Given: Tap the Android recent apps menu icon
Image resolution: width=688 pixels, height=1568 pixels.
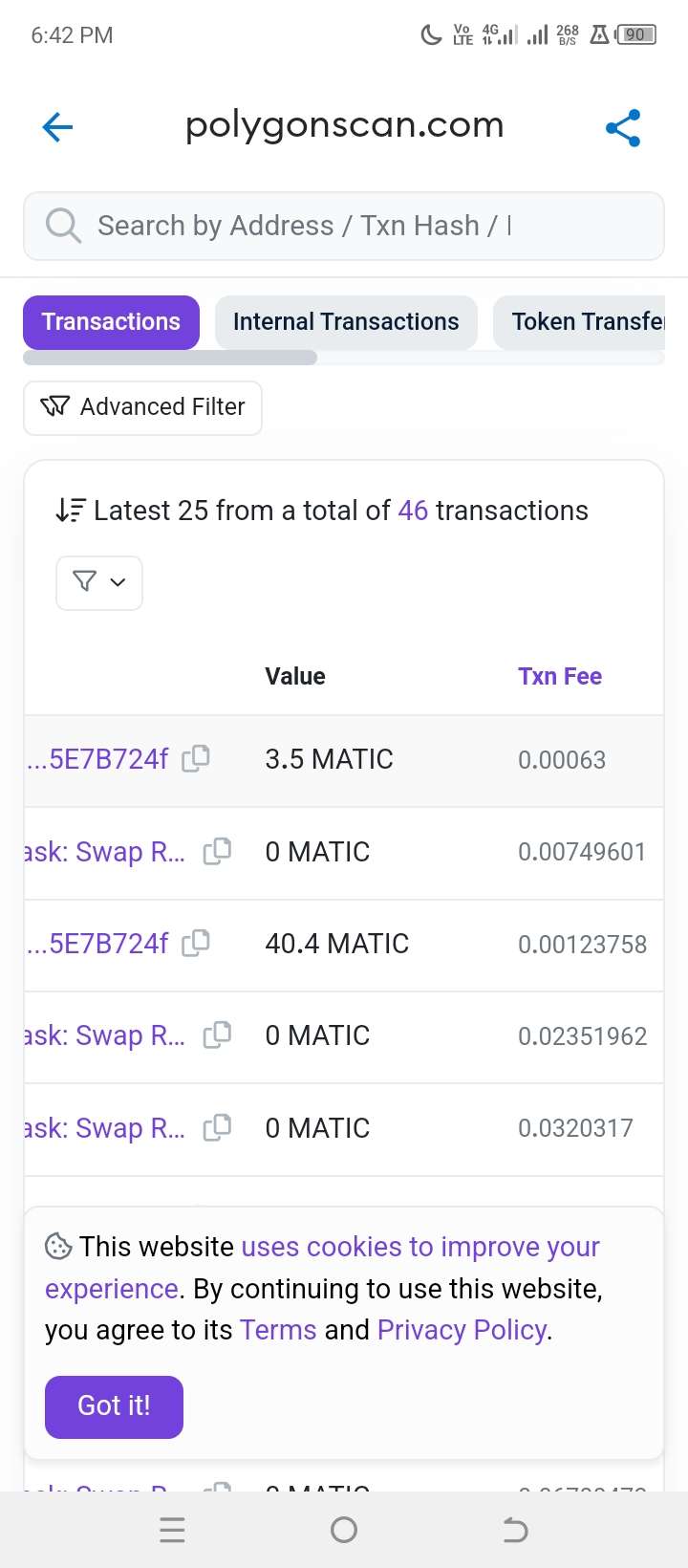Looking at the screenshot, I should [x=172, y=1530].
